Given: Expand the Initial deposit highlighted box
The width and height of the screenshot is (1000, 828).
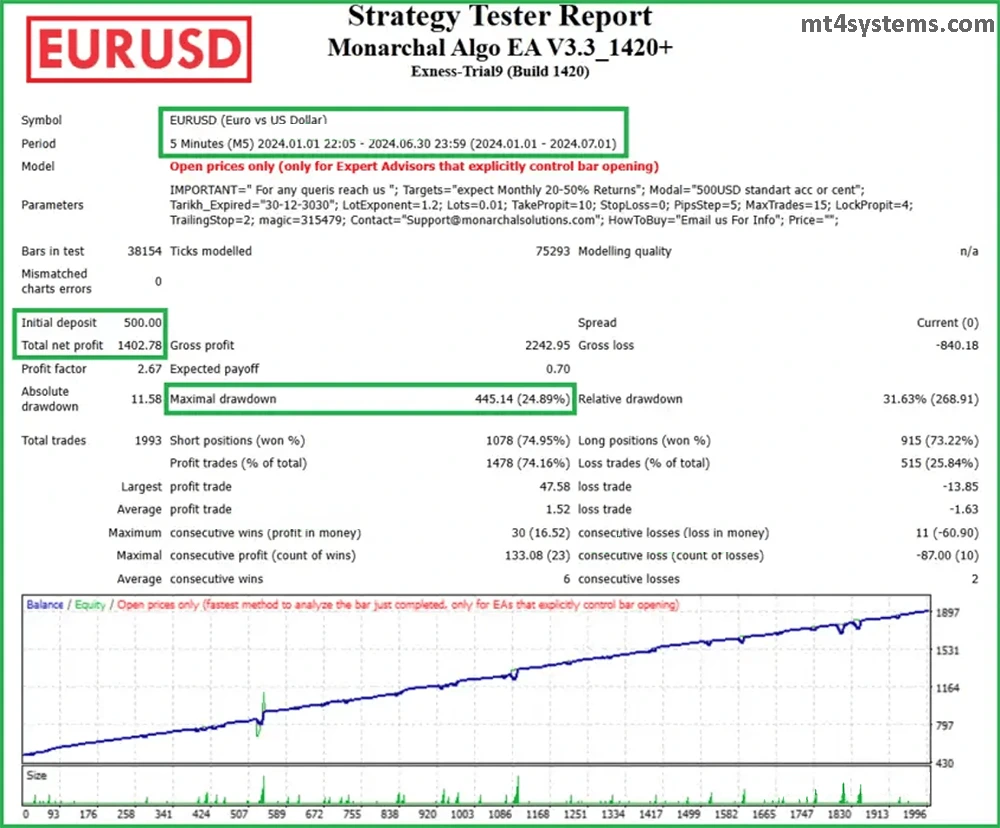Looking at the screenshot, I should [x=90, y=322].
